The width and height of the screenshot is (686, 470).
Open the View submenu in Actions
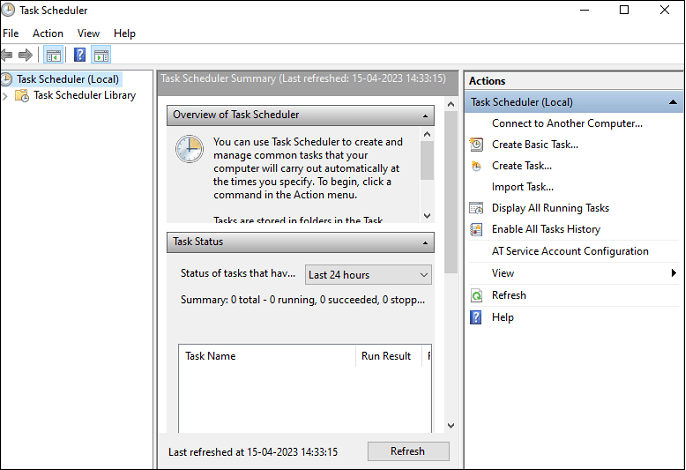coord(503,273)
